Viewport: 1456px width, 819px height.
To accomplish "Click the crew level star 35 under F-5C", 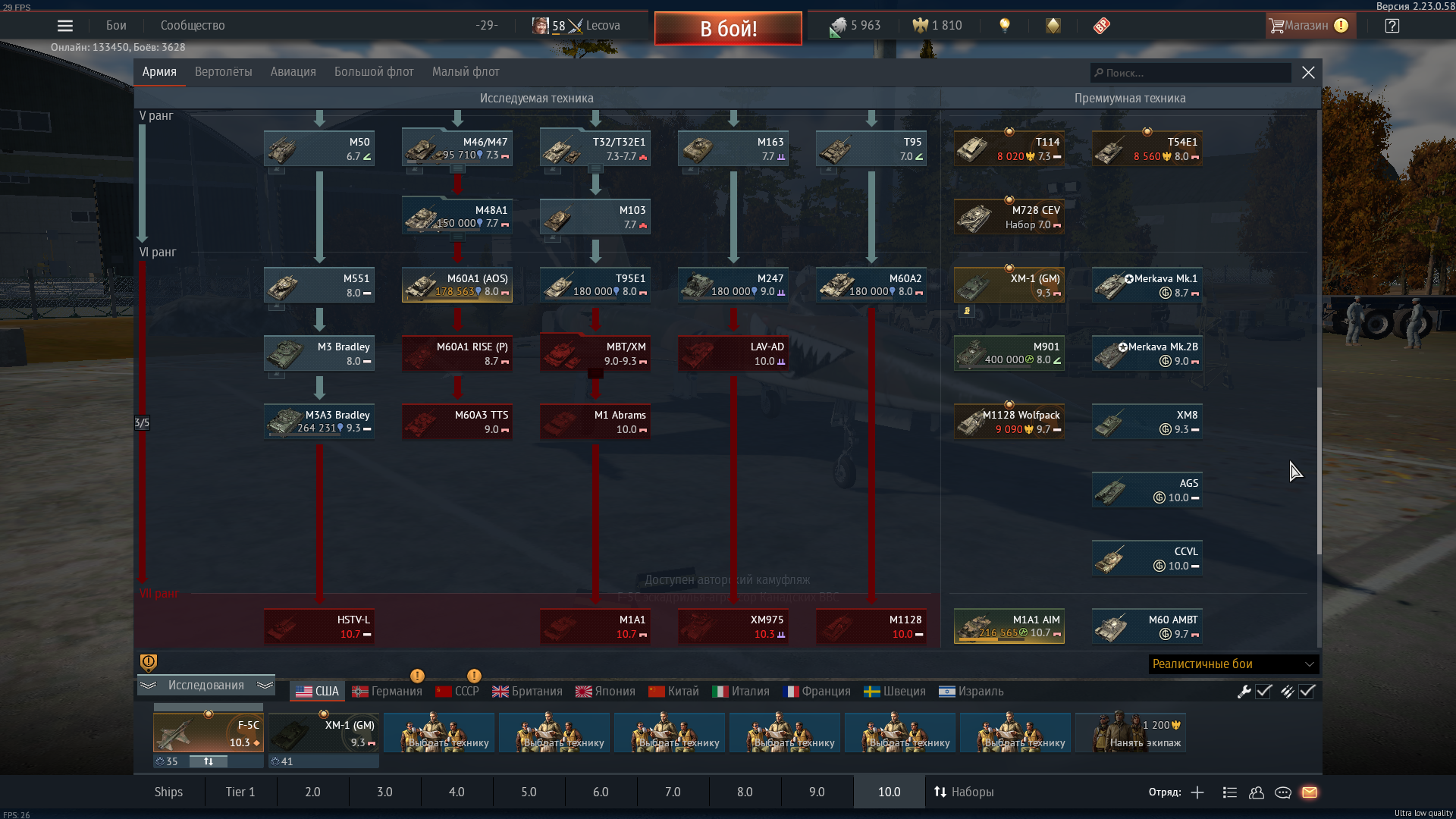I will 160,761.
